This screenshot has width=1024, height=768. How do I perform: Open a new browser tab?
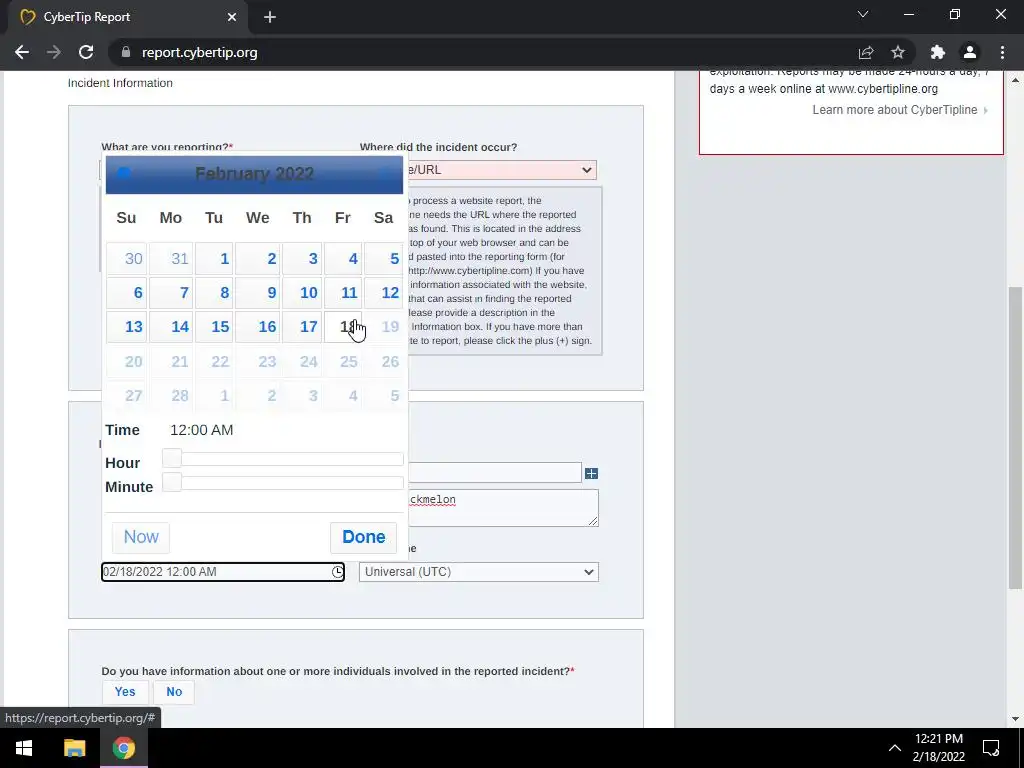[x=270, y=17]
